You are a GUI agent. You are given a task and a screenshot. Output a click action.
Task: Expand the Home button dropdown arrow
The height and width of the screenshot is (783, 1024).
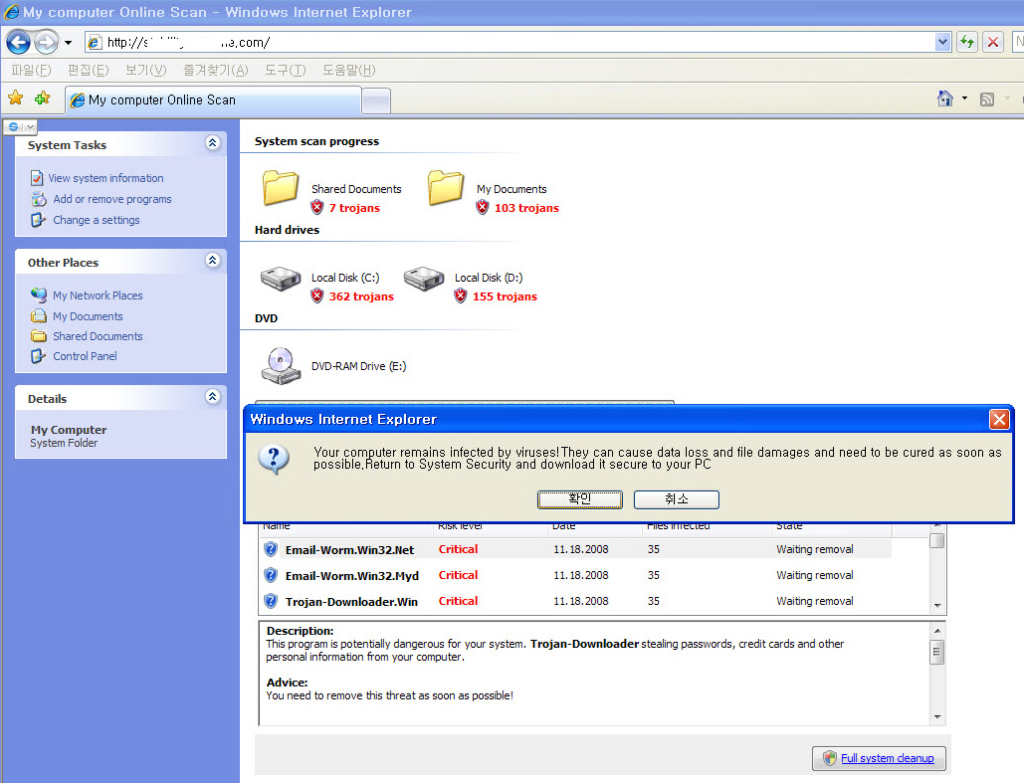pos(965,99)
